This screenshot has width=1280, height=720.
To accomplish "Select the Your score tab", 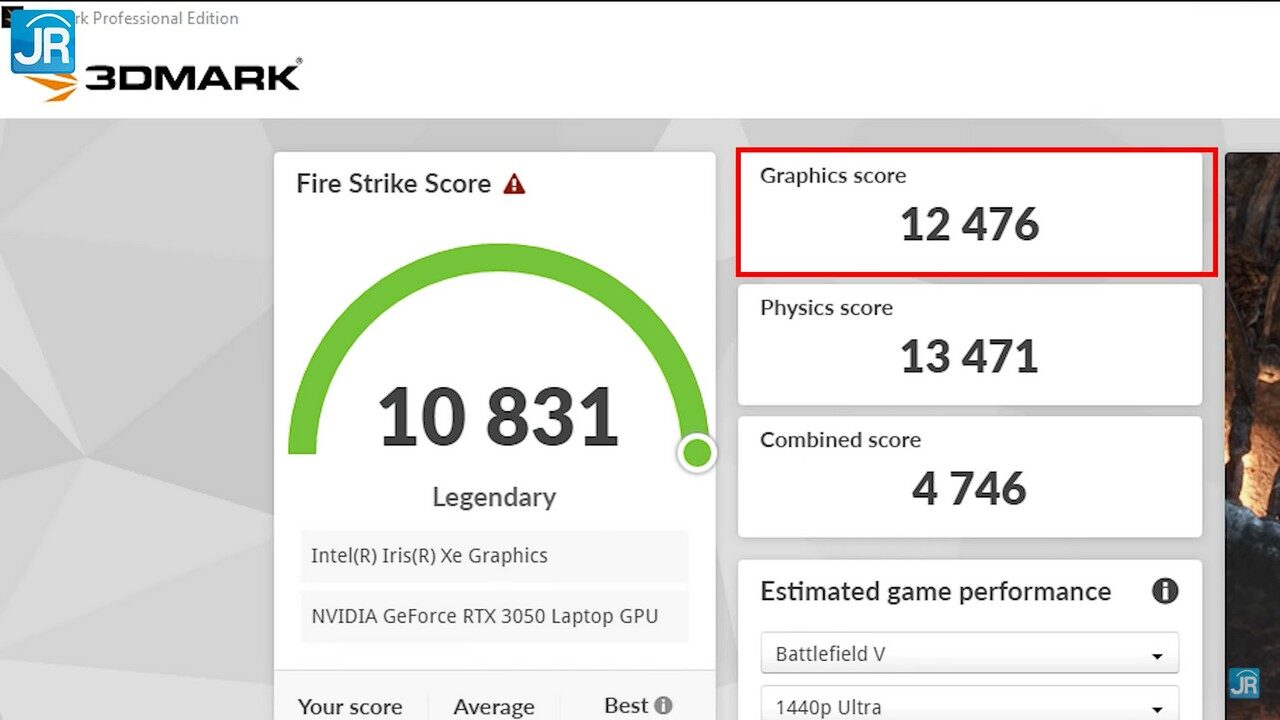I will pyautogui.click(x=351, y=706).
